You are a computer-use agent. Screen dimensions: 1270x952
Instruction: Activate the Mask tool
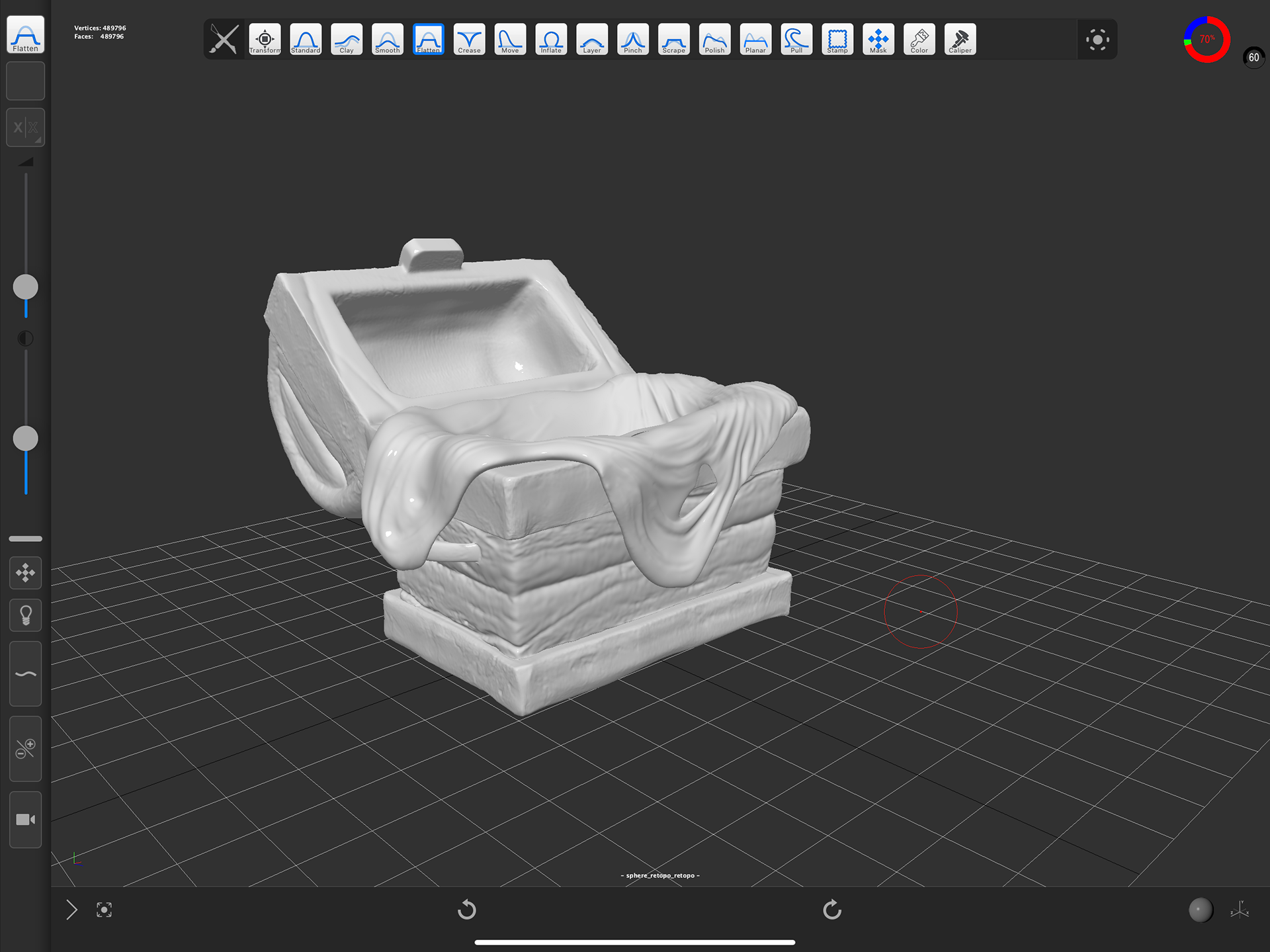tap(878, 40)
